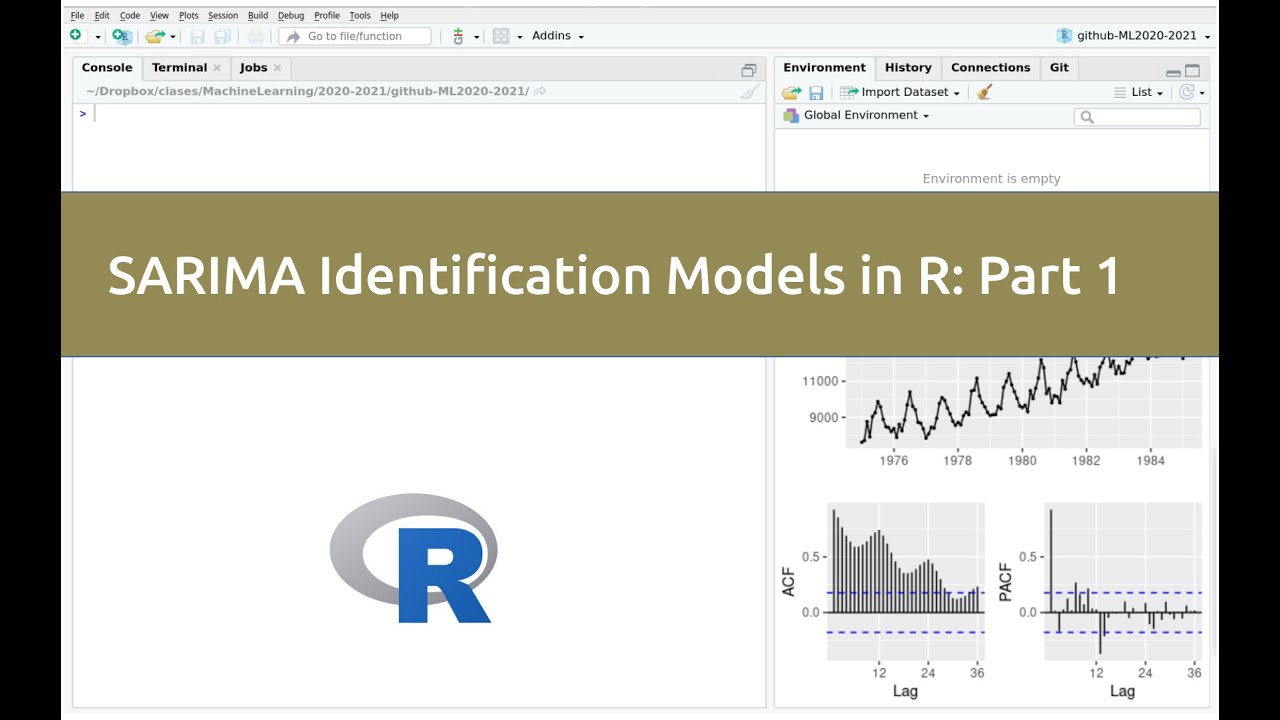
Task: Open the Edit menu
Action: (x=102, y=15)
